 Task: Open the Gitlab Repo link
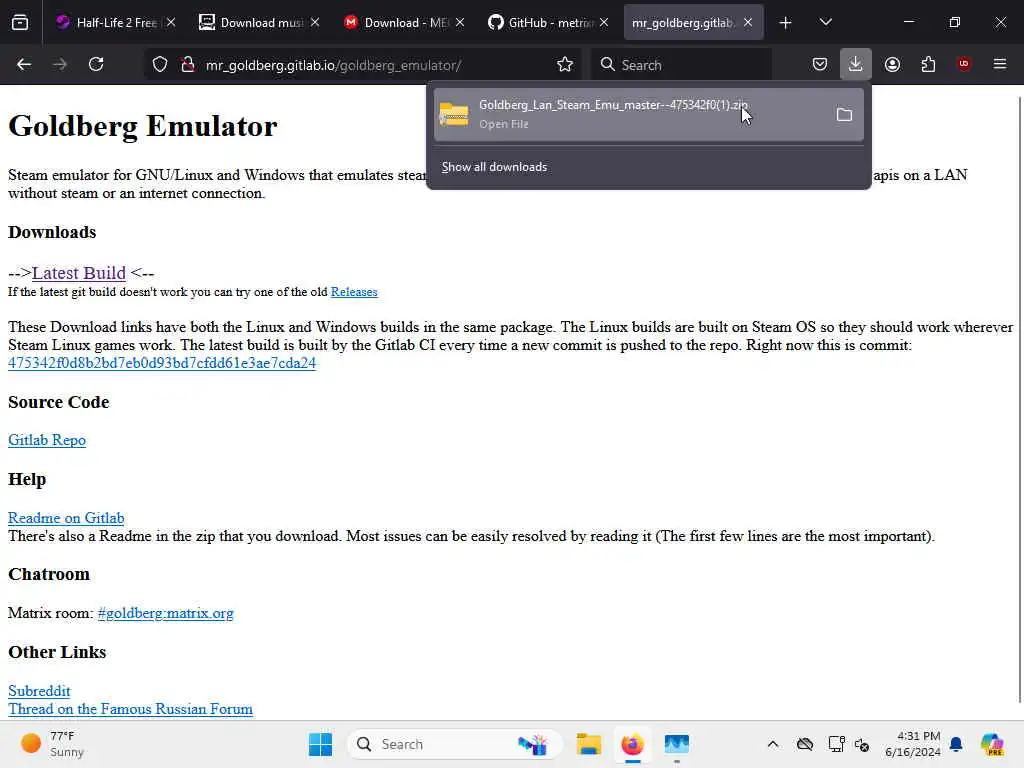(x=47, y=440)
